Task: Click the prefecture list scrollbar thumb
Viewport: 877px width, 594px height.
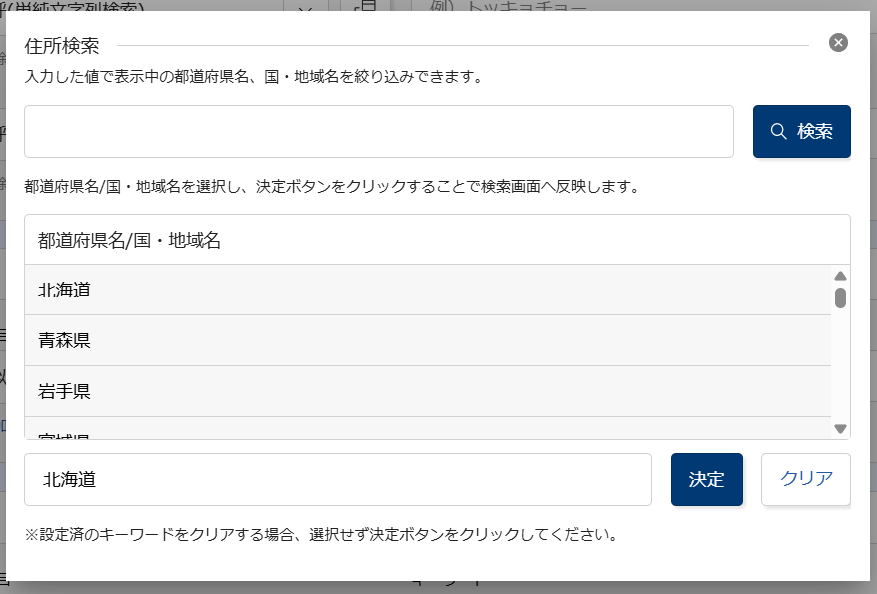Action: (x=840, y=298)
